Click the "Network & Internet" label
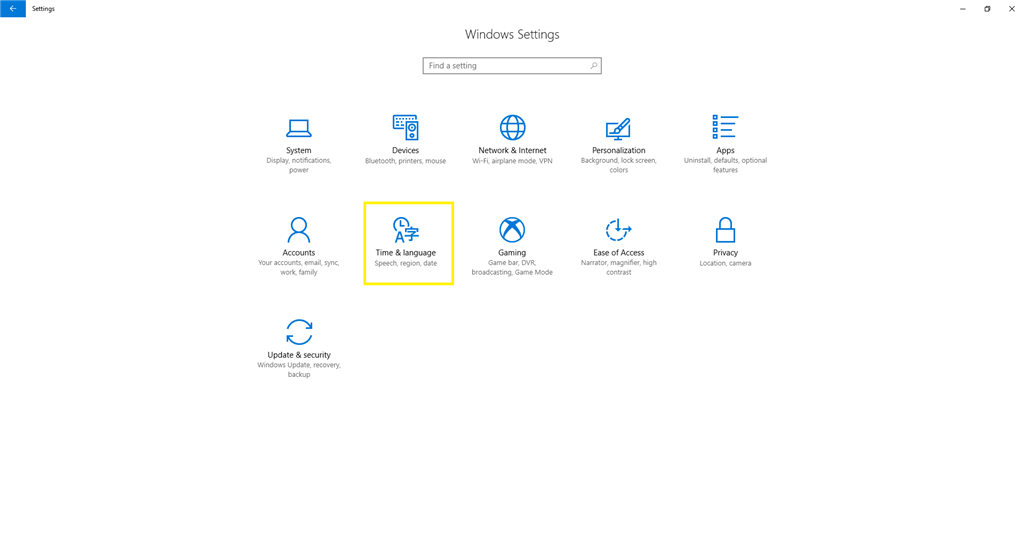 click(512, 150)
